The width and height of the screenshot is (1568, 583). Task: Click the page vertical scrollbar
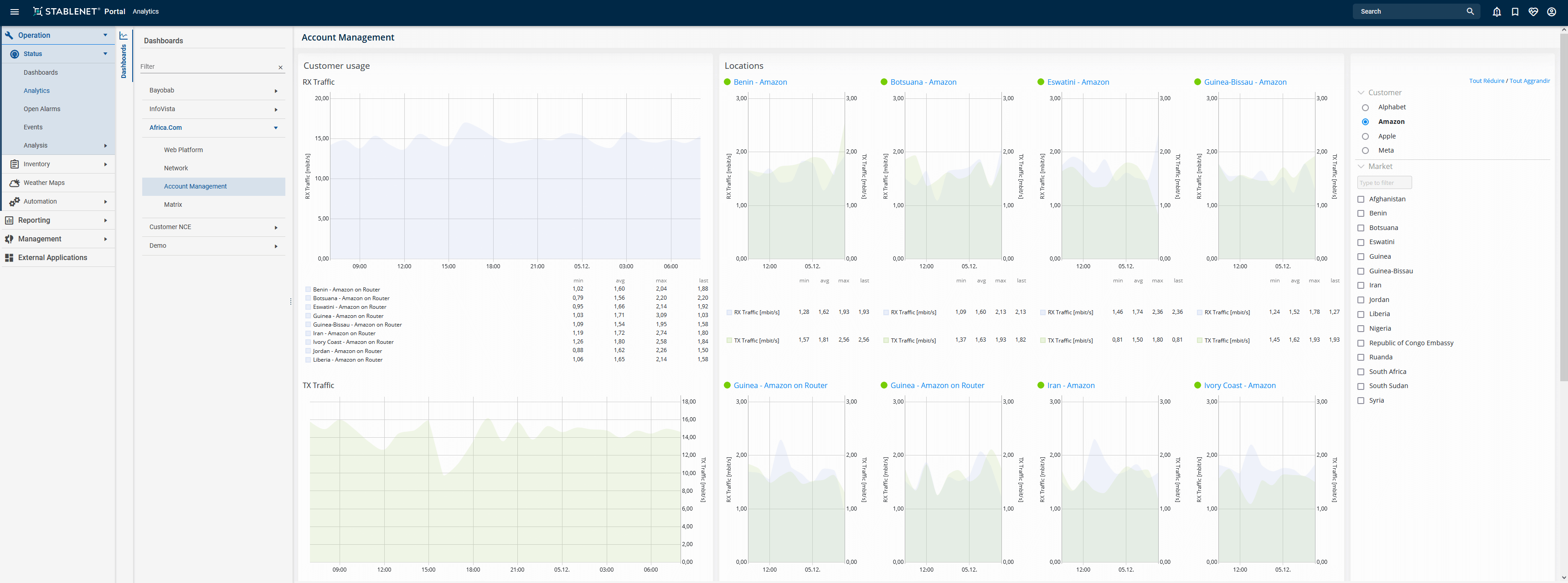[1564, 207]
